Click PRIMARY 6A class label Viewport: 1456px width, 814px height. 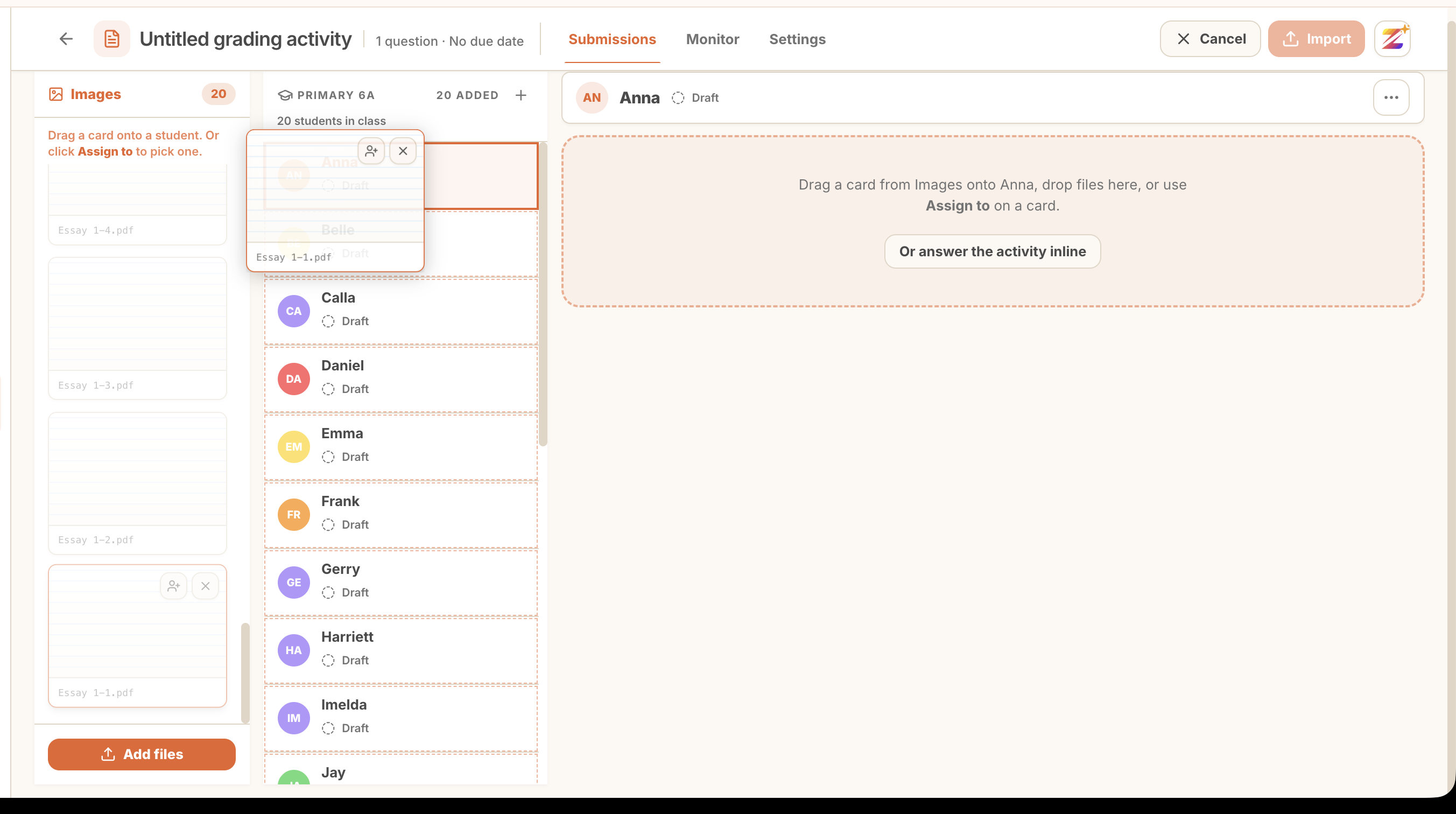point(336,95)
